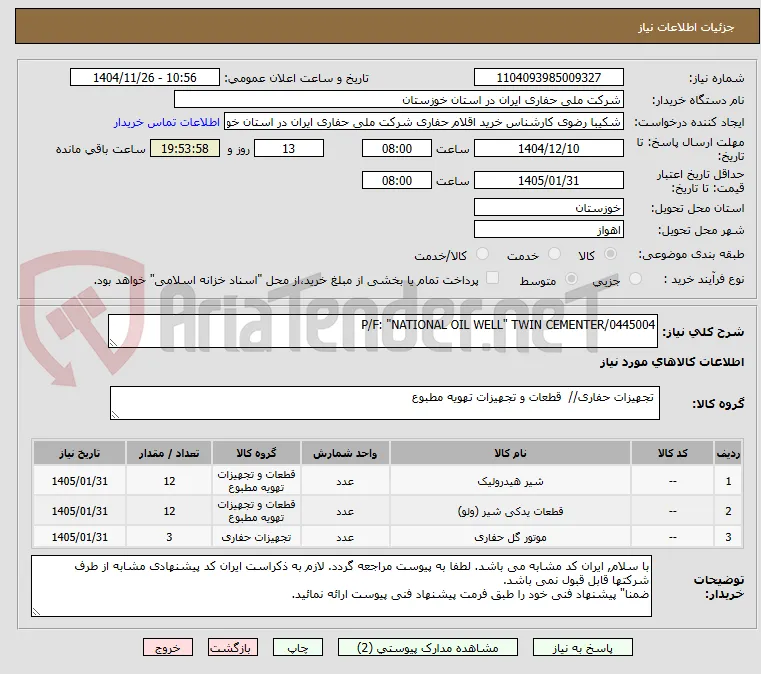Viewport: 761px width, 674px height.
Task: Click the اطلاعات کالاهای مورد نیاز section heading
Action: coord(672,362)
